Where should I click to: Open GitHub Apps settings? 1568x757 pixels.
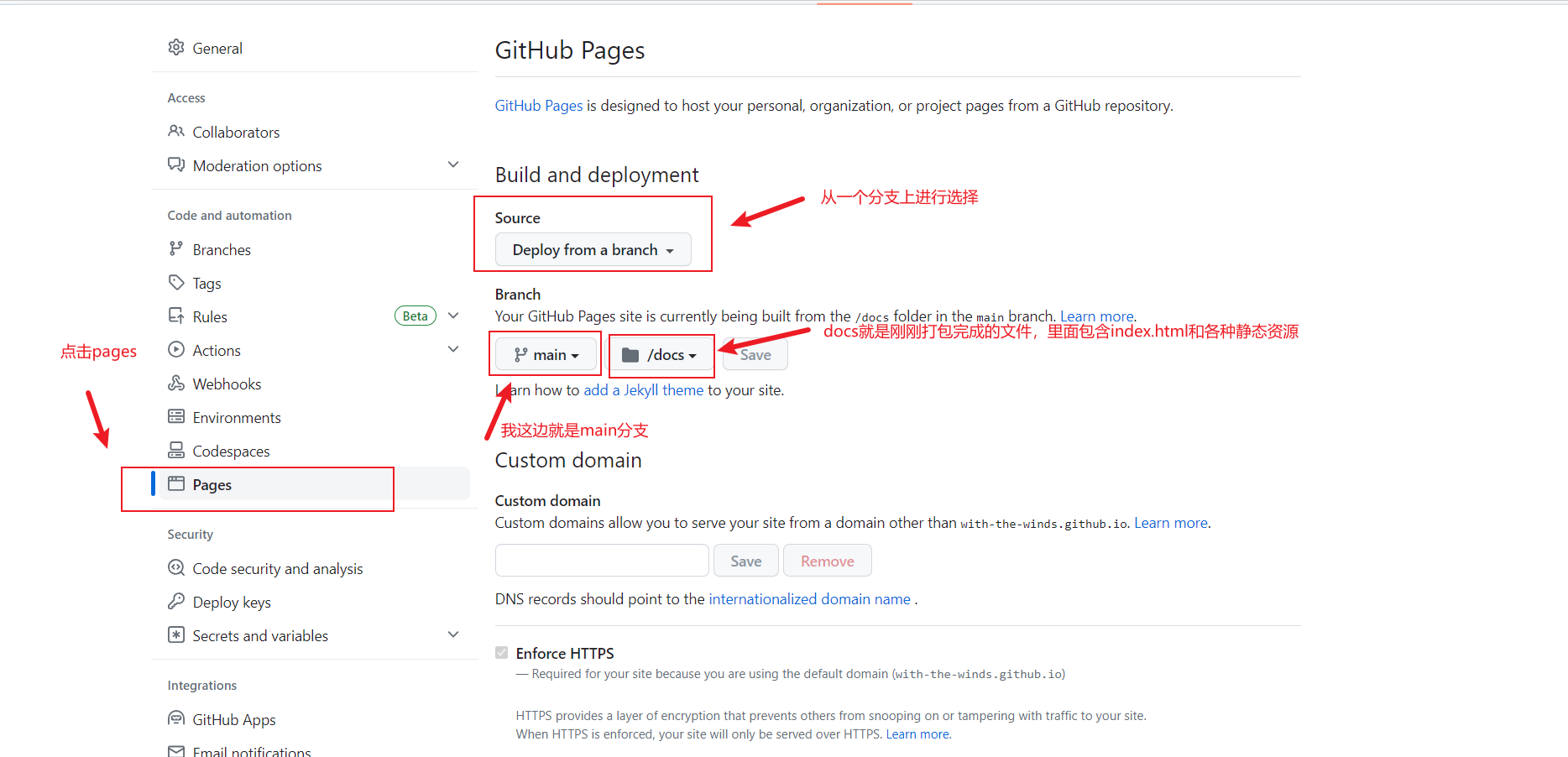click(234, 719)
